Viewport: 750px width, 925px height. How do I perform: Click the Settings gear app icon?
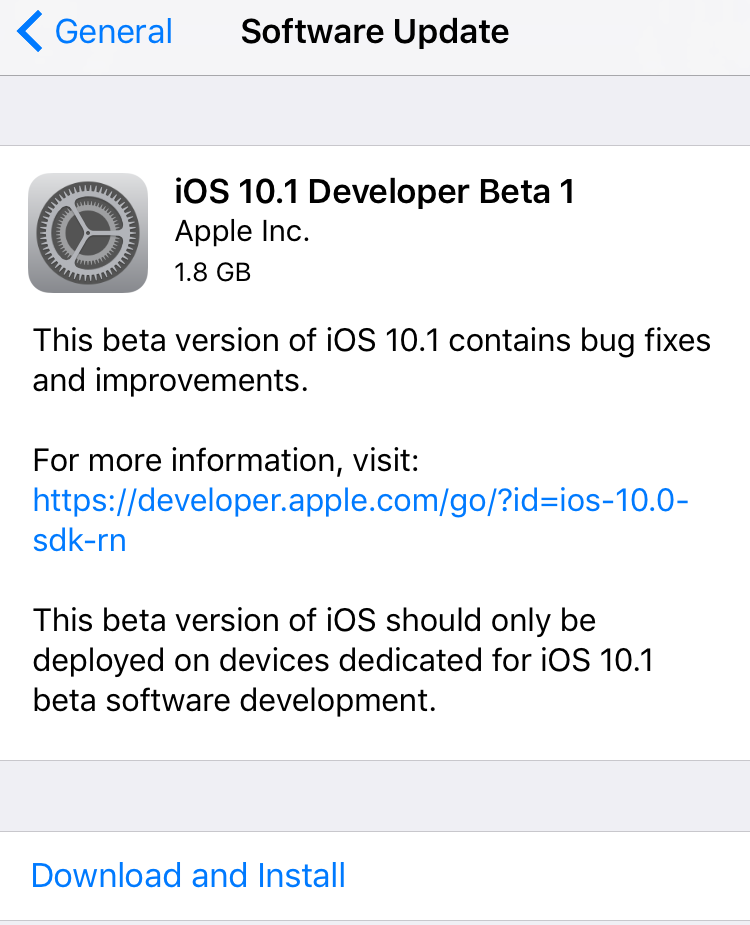click(88, 233)
